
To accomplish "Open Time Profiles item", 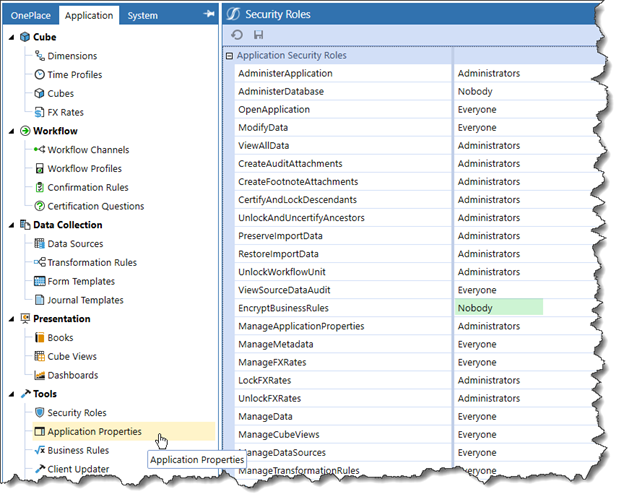I will pos(74,75).
